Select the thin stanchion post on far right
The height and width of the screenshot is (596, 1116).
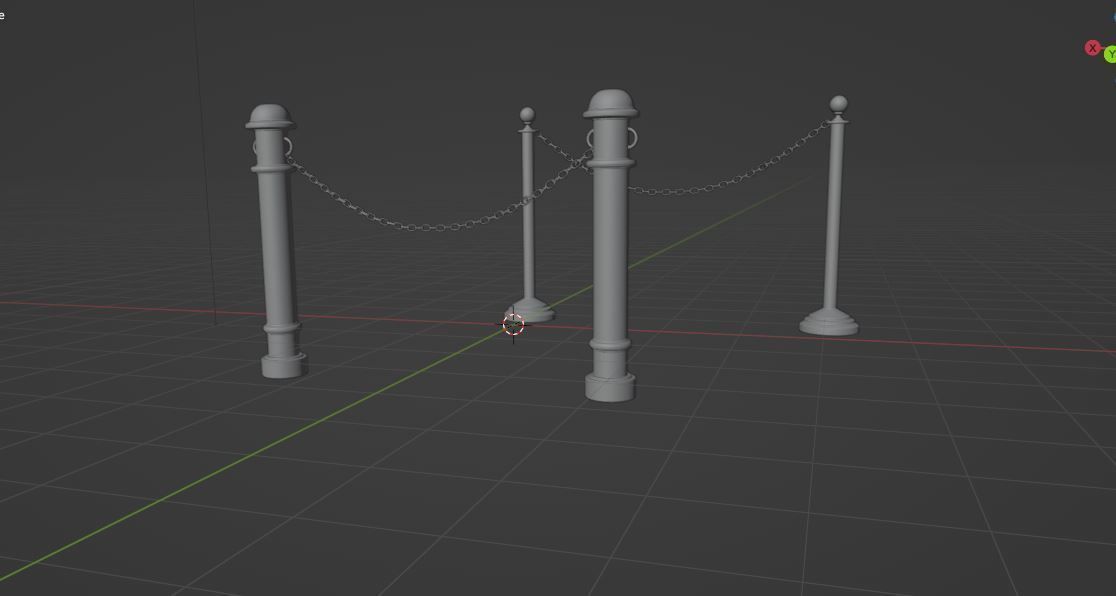click(833, 214)
